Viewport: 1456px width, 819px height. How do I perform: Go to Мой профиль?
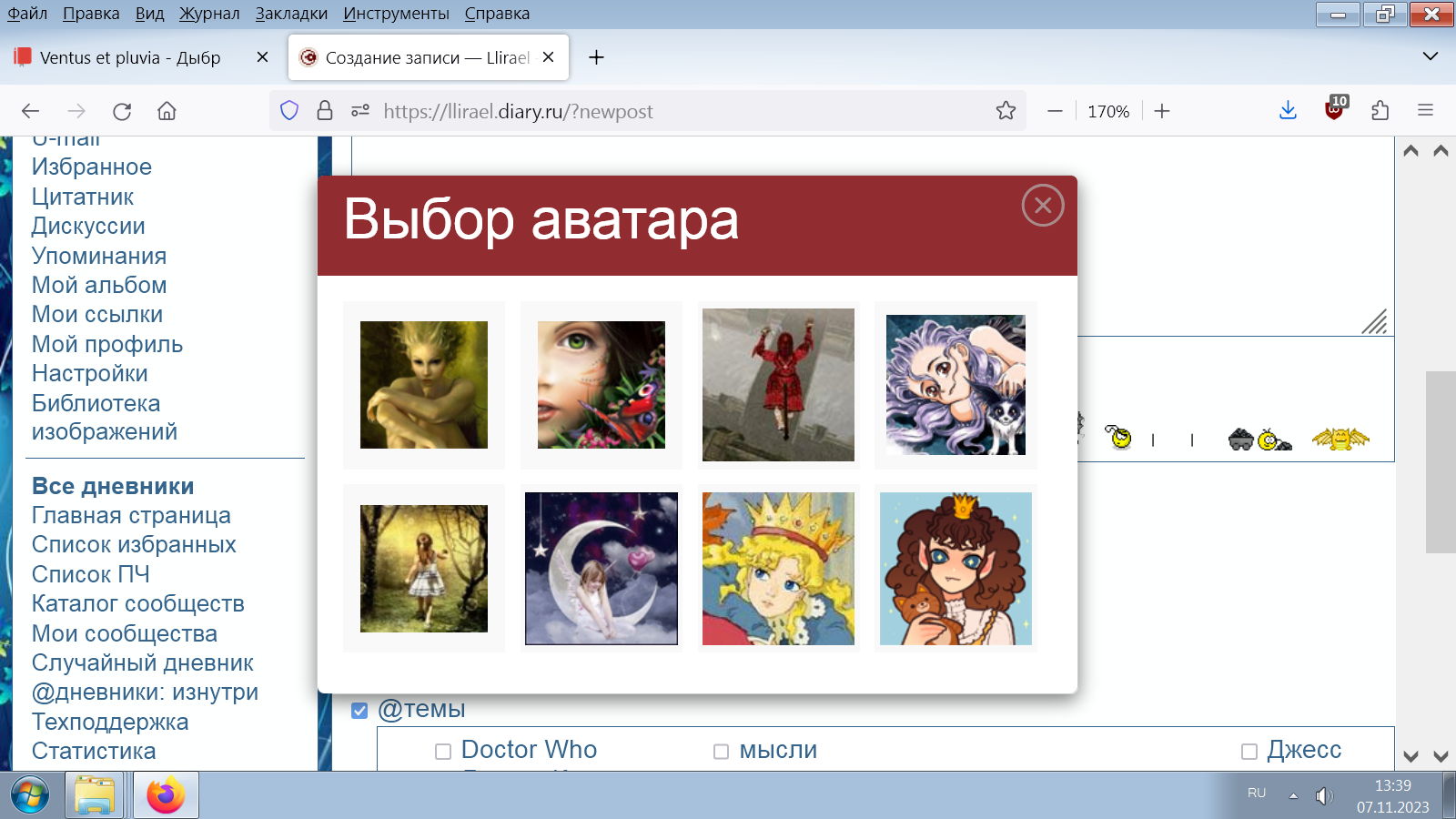point(107,344)
